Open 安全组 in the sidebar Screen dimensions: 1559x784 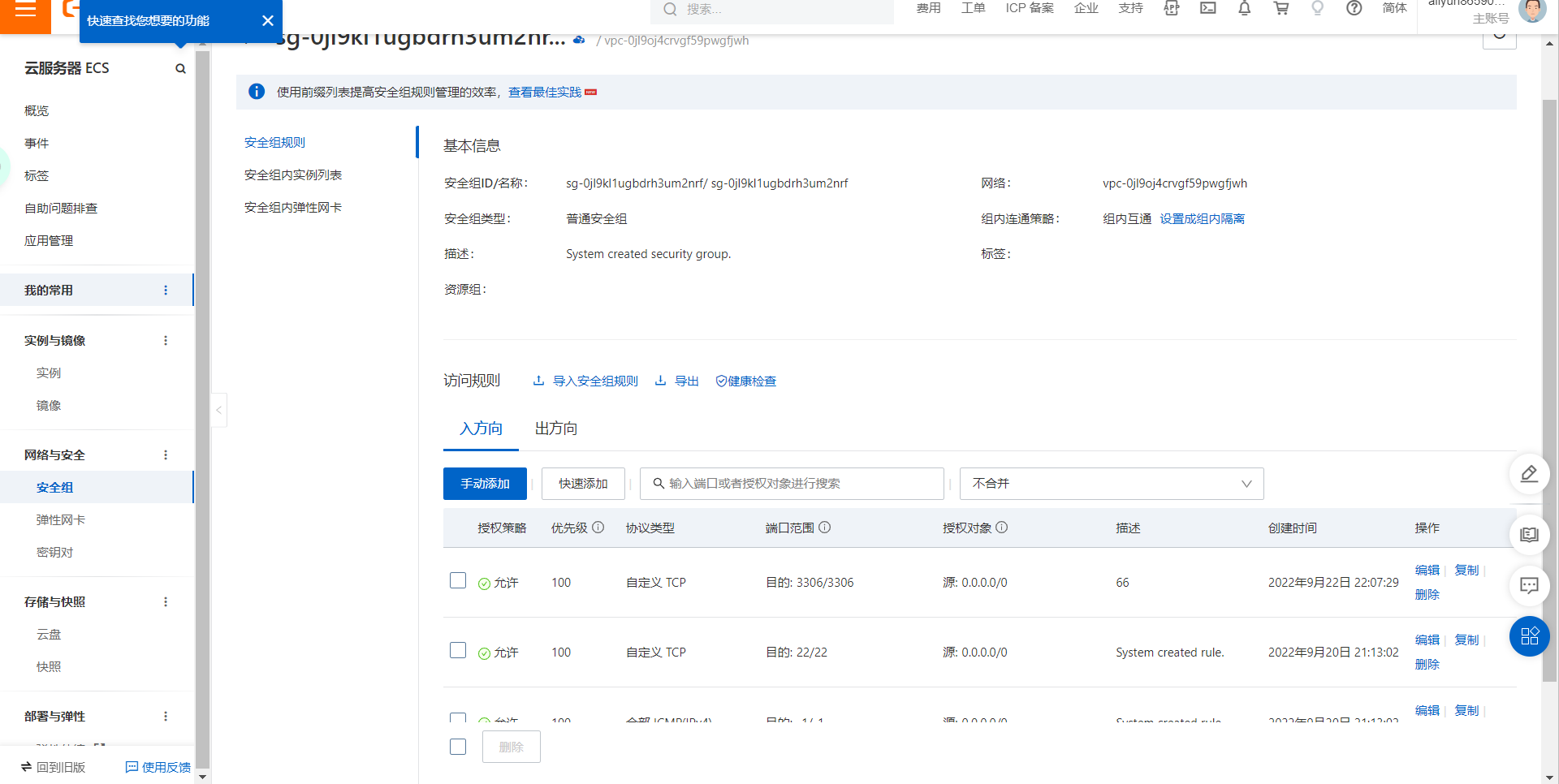[54, 488]
